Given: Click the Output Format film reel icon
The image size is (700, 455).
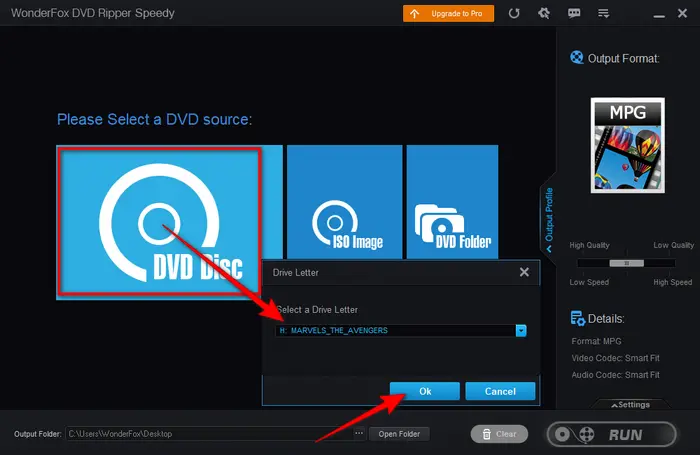Looking at the screenshot, I should coord(576,58).
